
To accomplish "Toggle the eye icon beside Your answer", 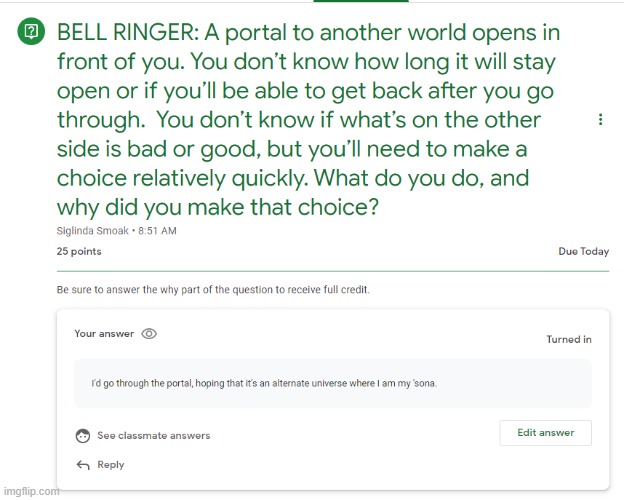I will pyautogui.click(x=149, y=334).
